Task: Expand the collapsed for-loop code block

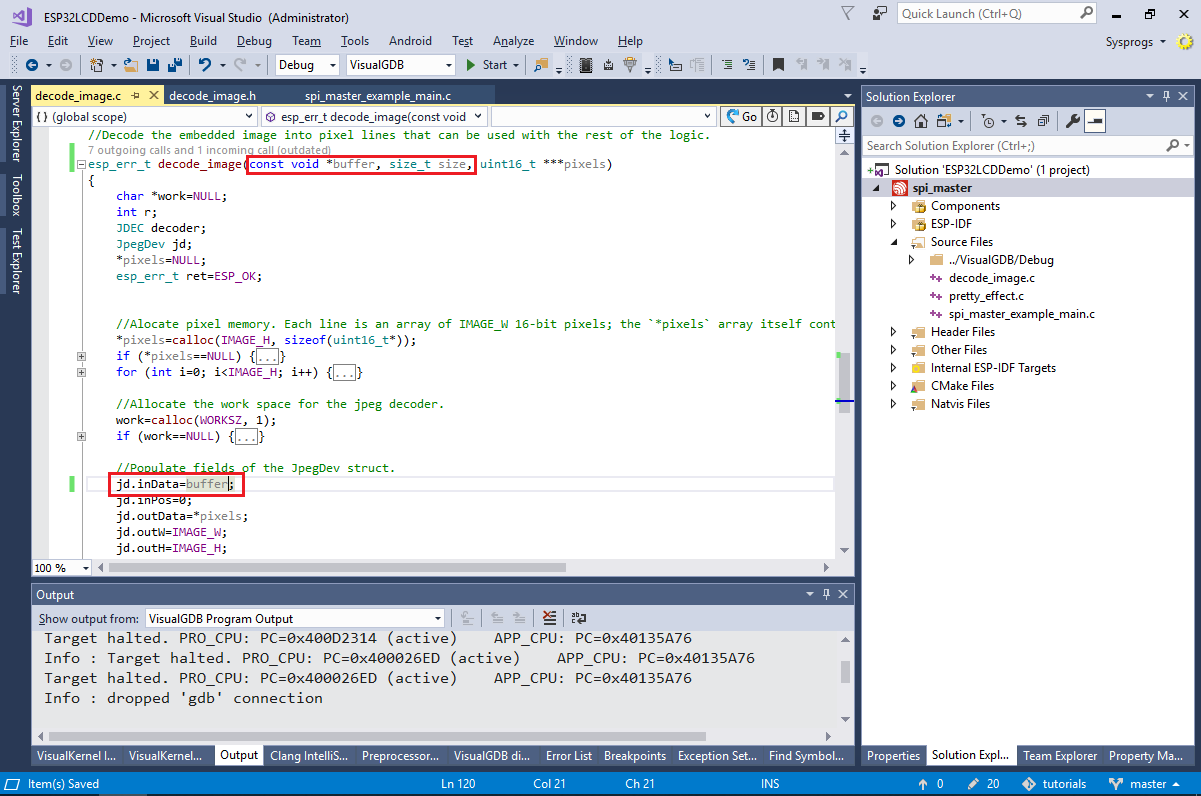Action: (x=81, y=372)
